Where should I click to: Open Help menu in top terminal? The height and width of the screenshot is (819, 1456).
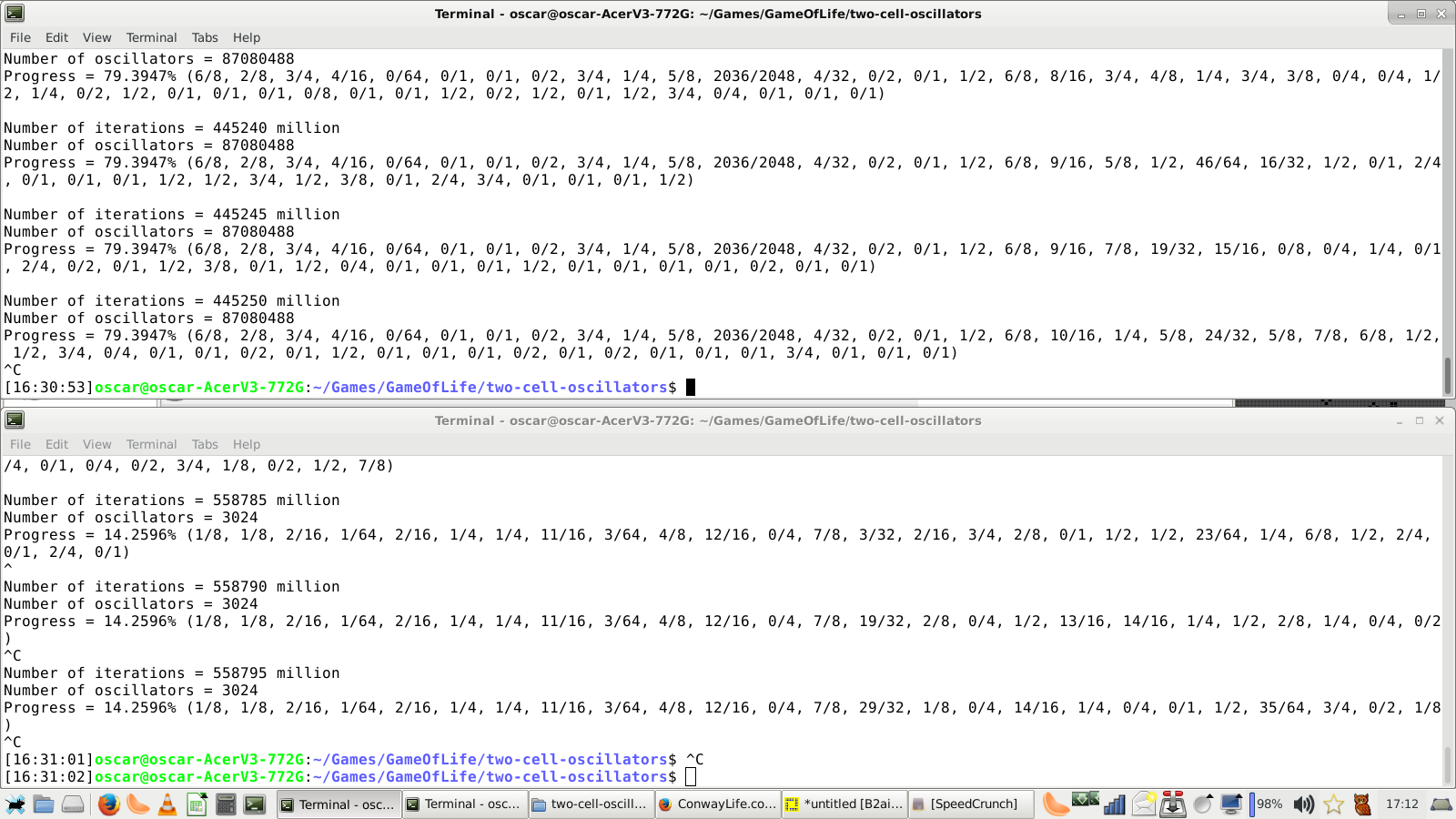point(247,37)
